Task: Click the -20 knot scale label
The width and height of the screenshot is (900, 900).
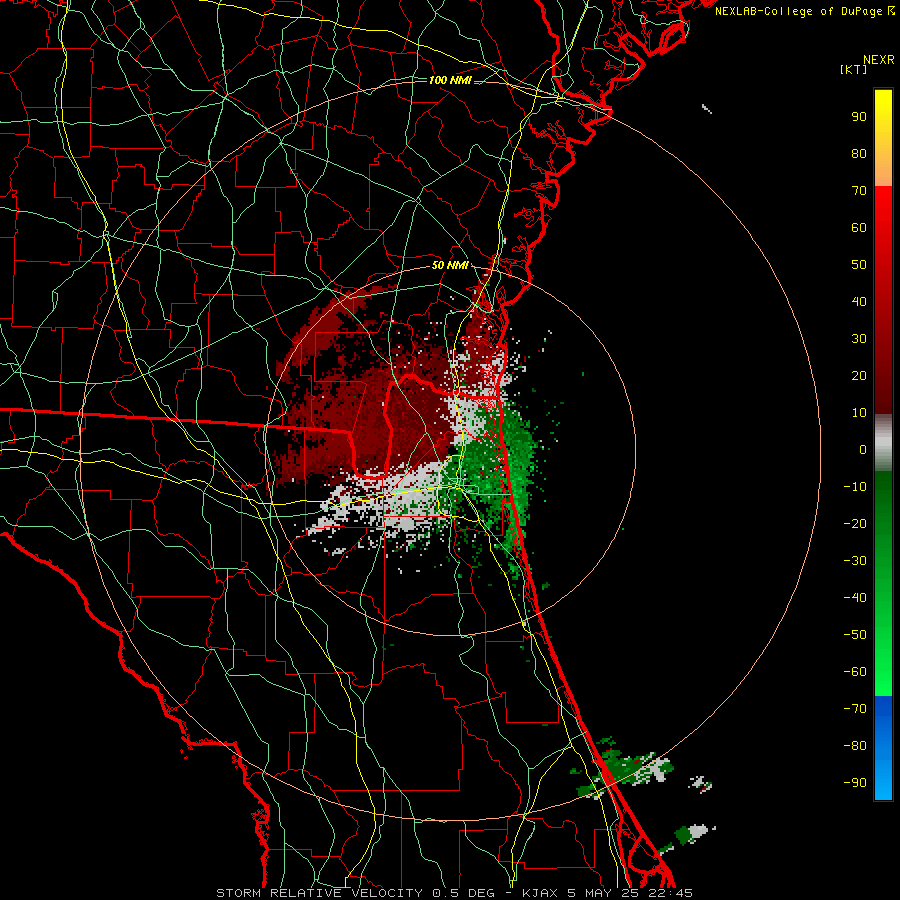Action: [x=855, y=523]
